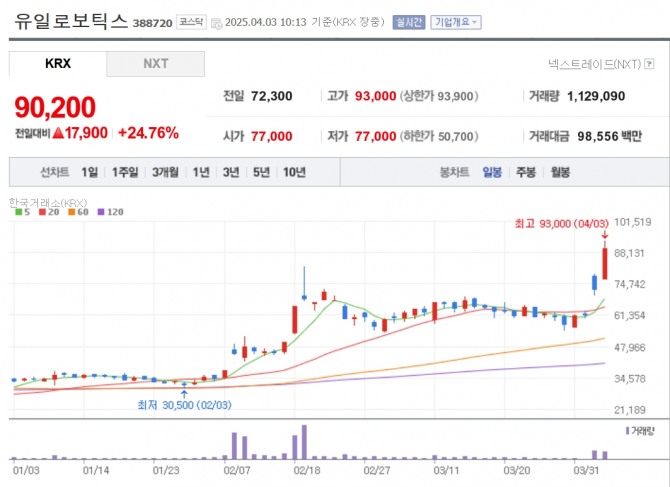Select the 일봉 daily candle chart
Viewport: 670px width, 487px height.
tap(492, 172)
